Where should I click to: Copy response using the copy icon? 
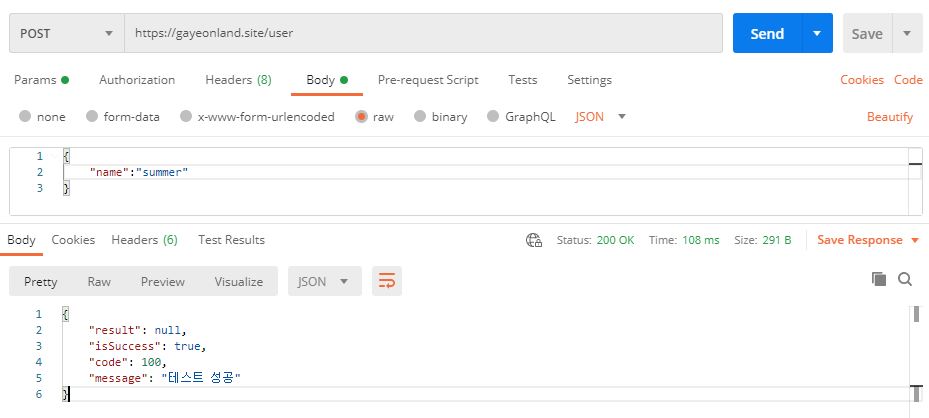point(879,280)
